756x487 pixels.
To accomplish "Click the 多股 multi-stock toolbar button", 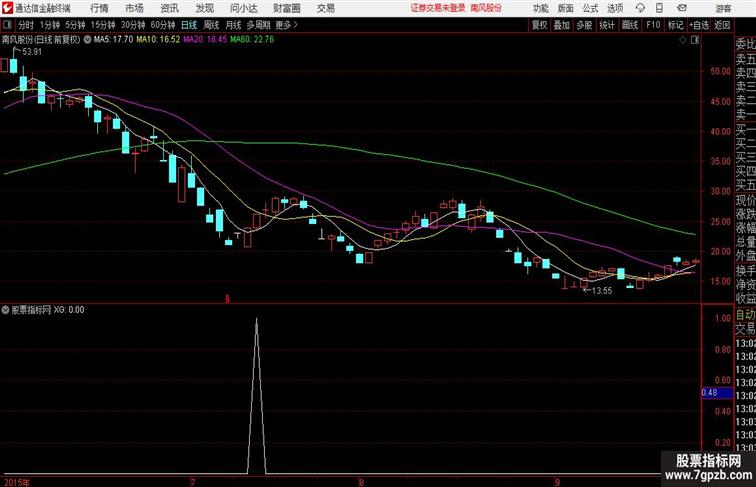I will coord(584,25).
